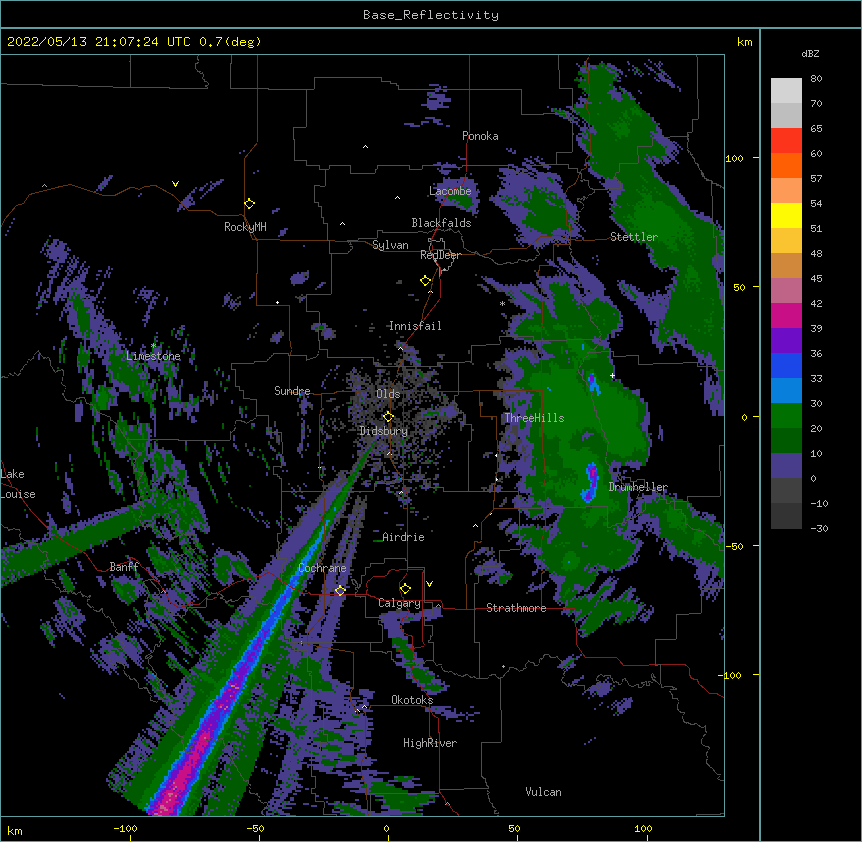Click the Stettler city label
Screen dimensions: 862x842
[x=634, y=237]
